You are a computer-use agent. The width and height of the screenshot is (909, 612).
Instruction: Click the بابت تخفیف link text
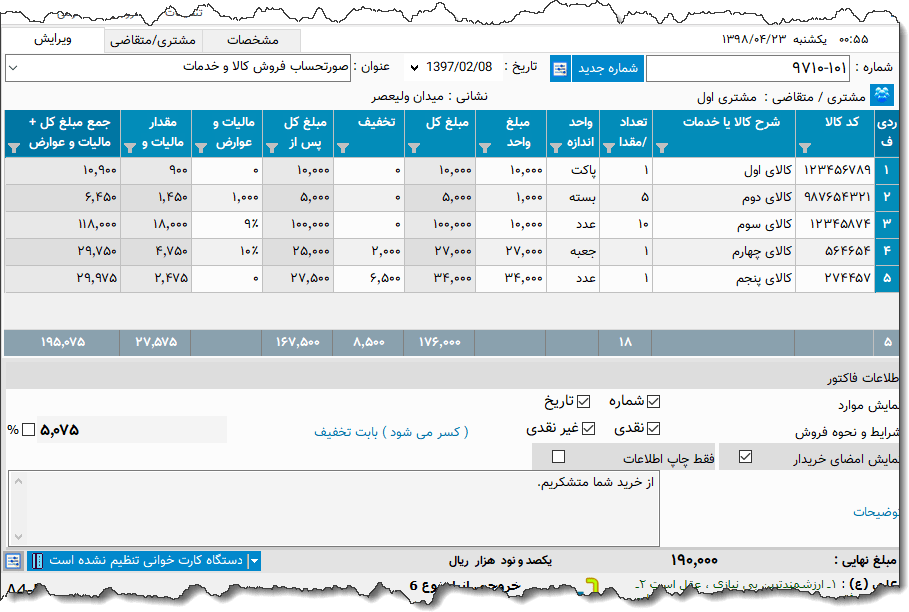click(391, 431)
